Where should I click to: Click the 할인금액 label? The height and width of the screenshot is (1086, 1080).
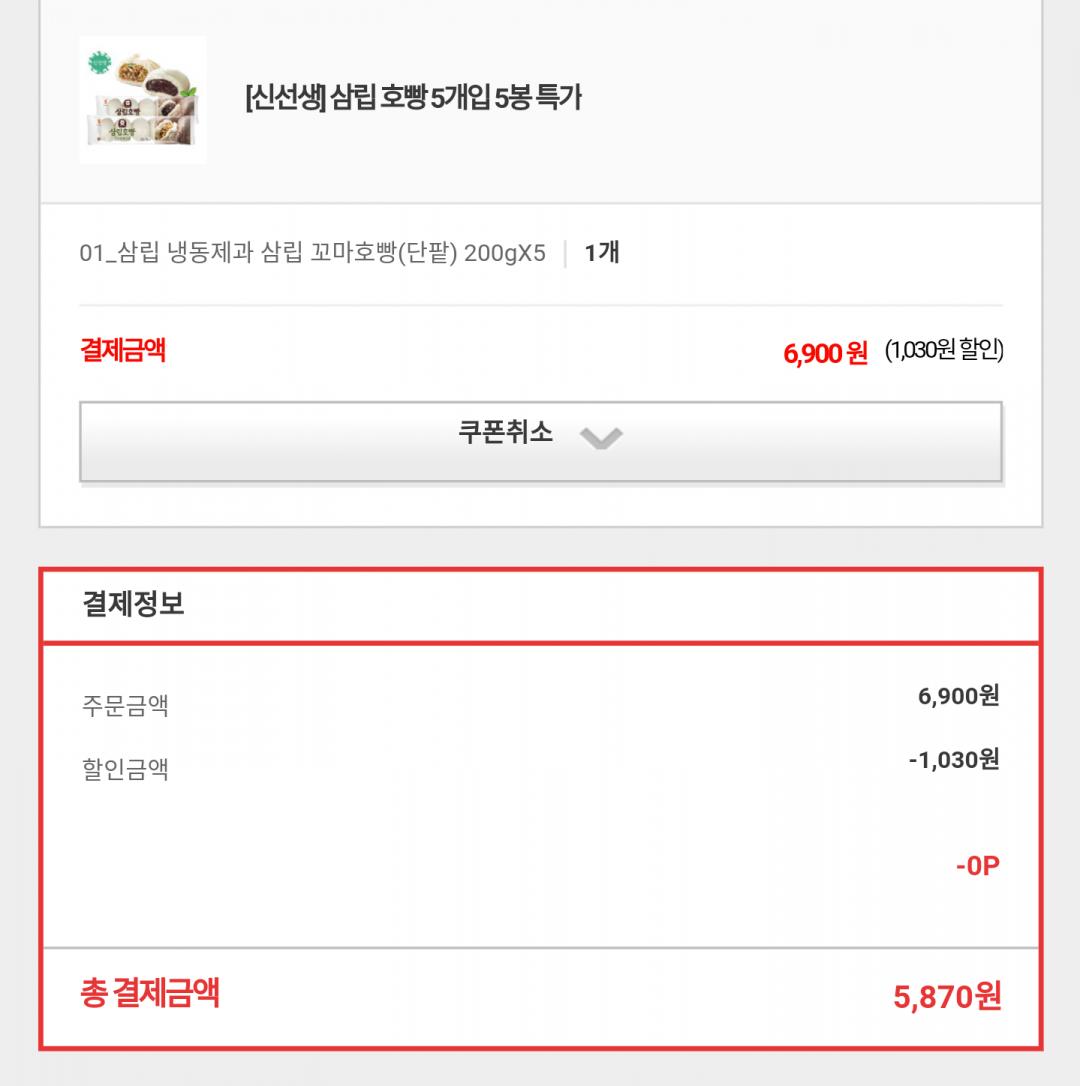click(x=125, y=770)
